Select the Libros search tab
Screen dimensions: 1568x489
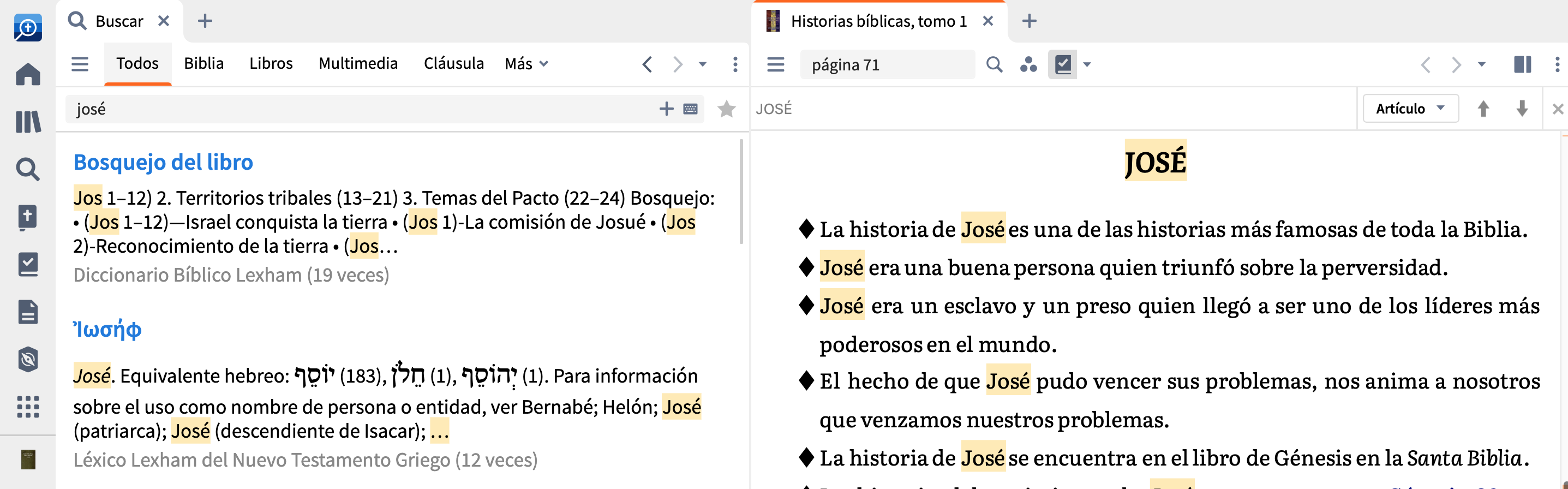(x=271, y=63)
